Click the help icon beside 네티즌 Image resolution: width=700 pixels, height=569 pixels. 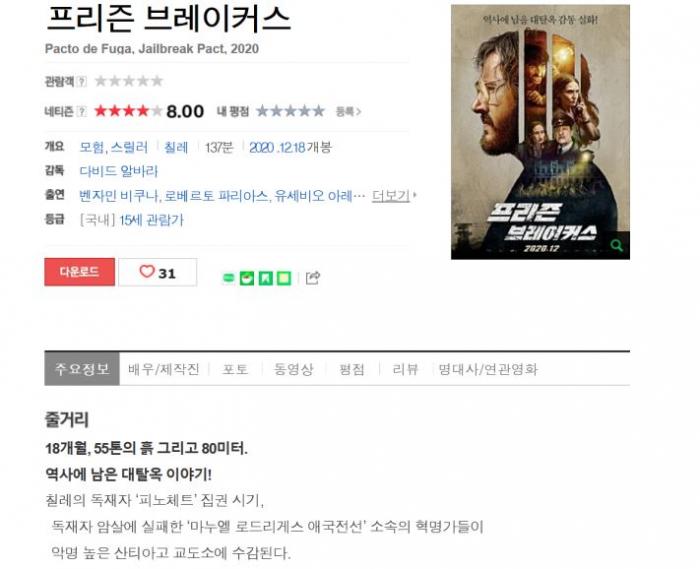[81, 111]
